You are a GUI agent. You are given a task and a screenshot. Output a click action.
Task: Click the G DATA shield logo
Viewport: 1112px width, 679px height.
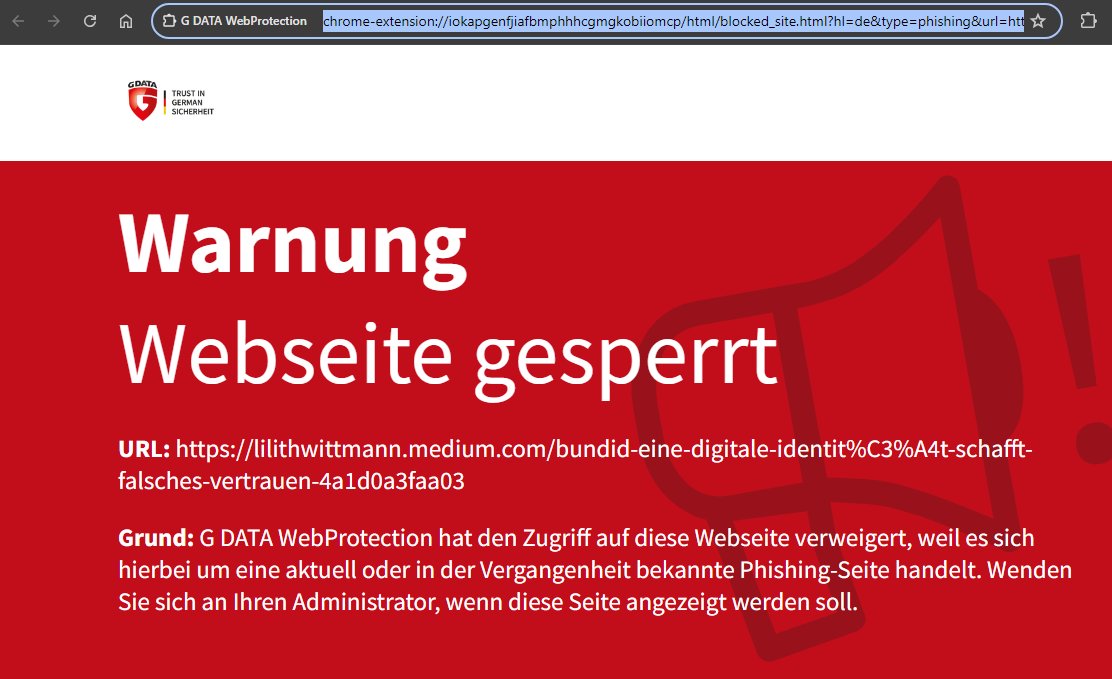[143, 101]
